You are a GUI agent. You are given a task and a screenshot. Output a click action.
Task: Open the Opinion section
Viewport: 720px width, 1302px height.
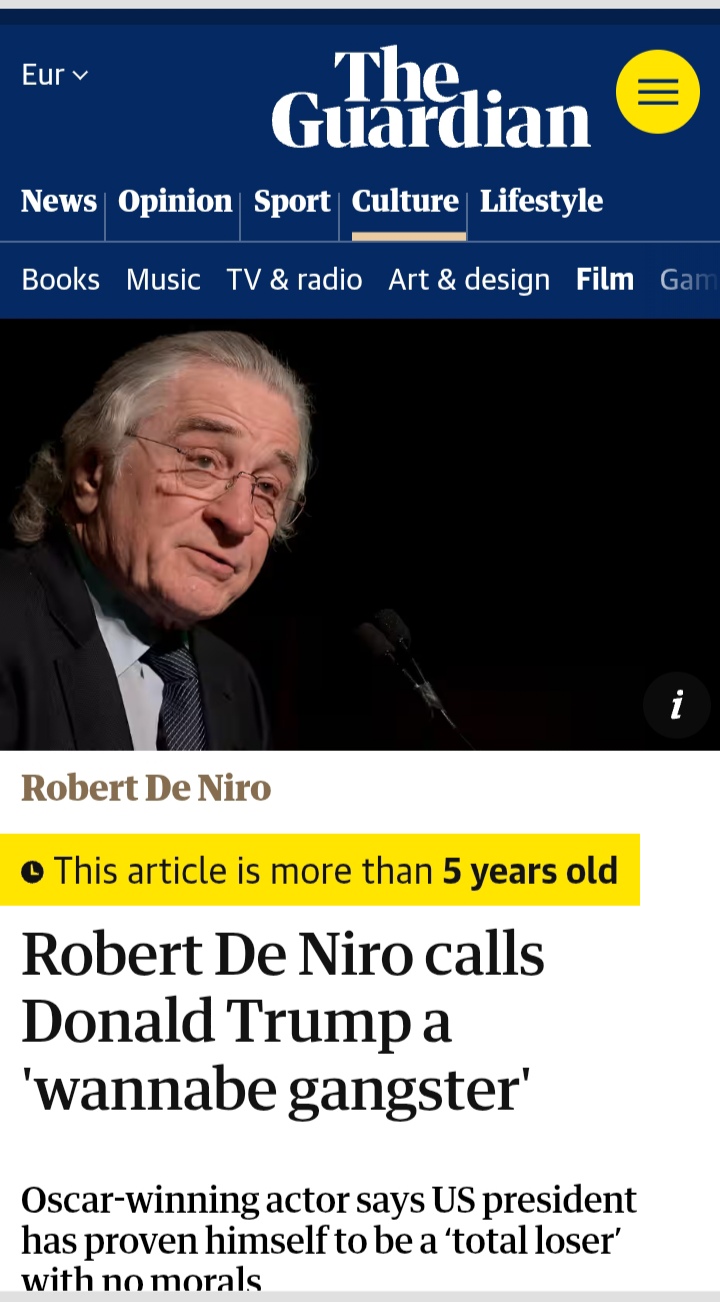[x=175, y=201]
